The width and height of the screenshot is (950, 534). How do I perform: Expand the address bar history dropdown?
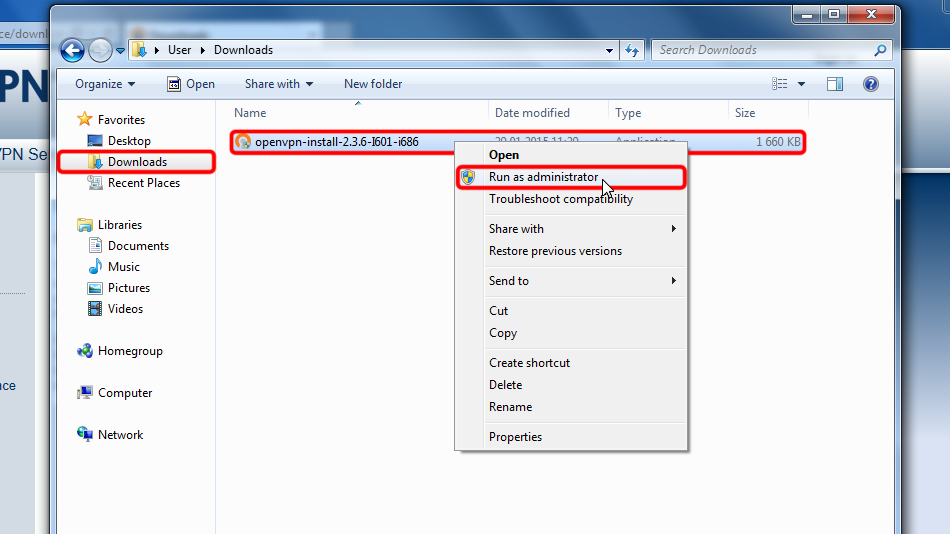pyautogui.click(x=610, y=50)
